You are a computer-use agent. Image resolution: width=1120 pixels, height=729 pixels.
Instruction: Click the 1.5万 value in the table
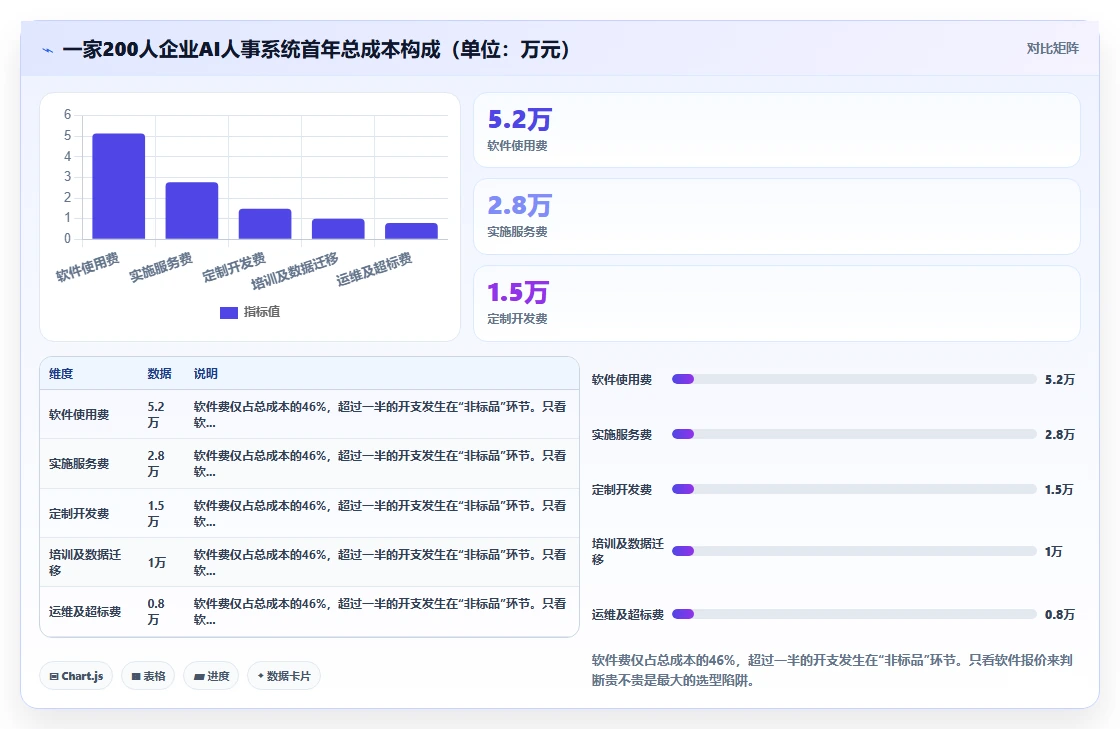[x=156, y=513]
